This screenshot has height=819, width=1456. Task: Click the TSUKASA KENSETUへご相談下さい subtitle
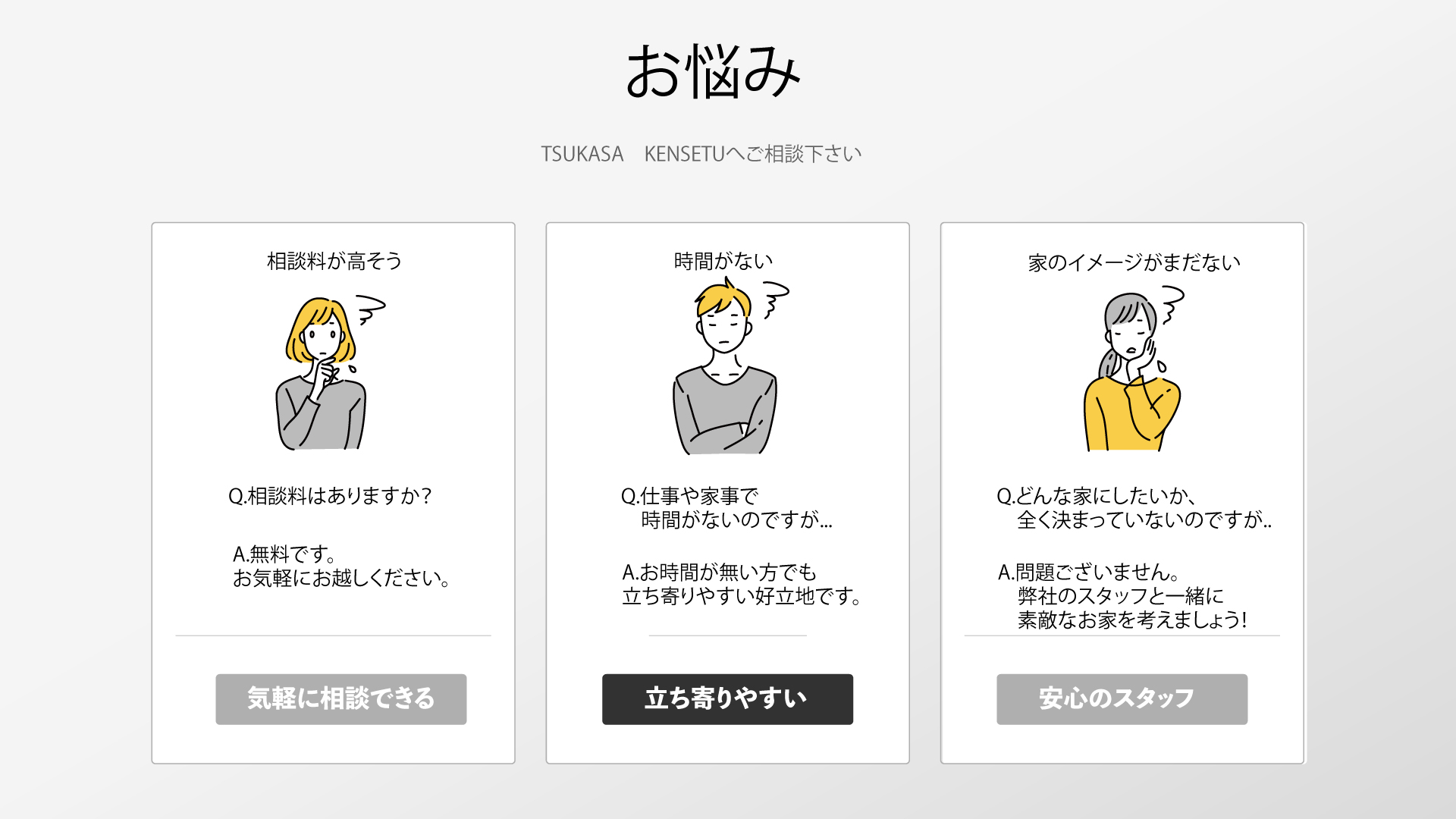tap(701, 154)
